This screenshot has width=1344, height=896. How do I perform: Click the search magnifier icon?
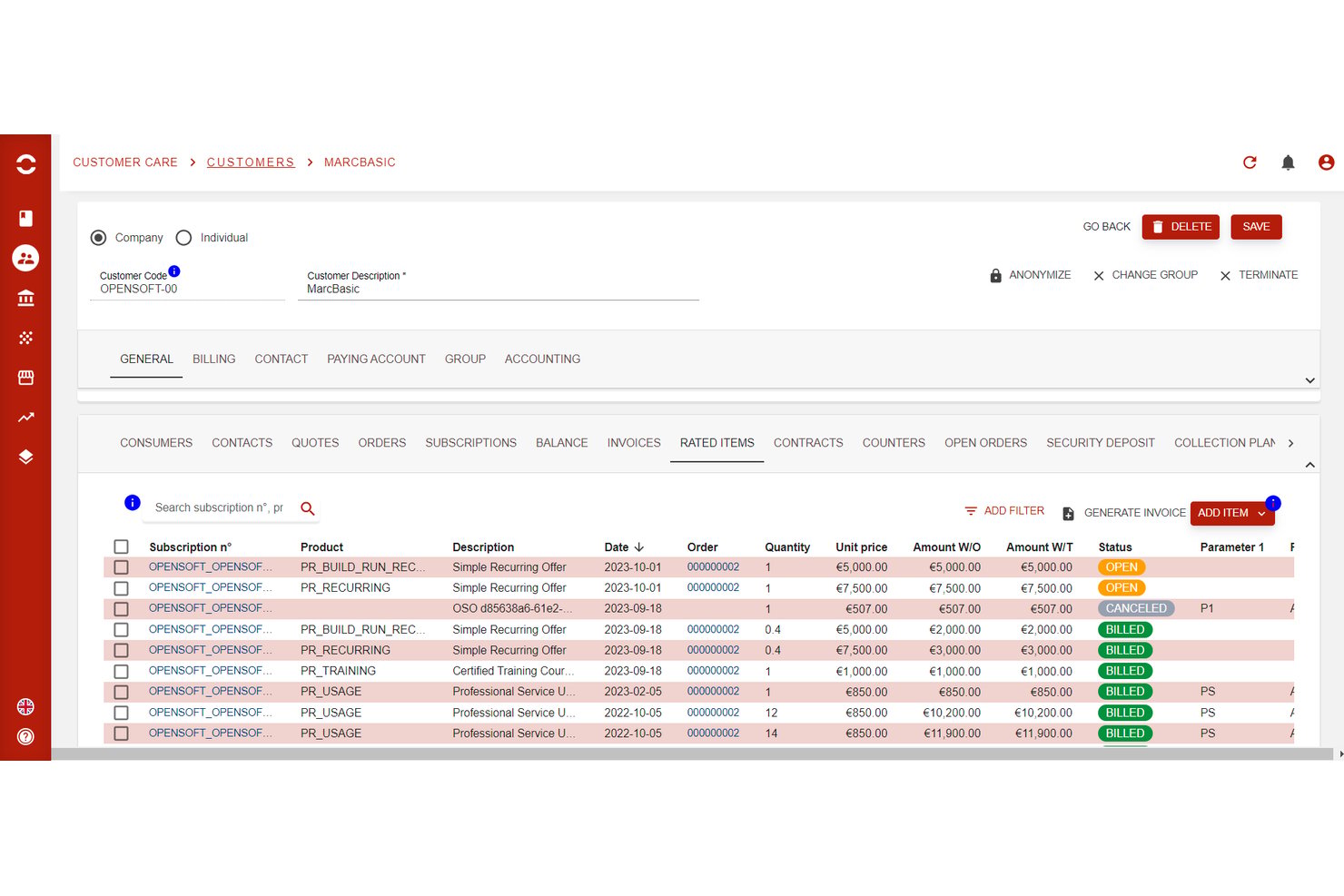pyautogui.click(x=308, y=508)
